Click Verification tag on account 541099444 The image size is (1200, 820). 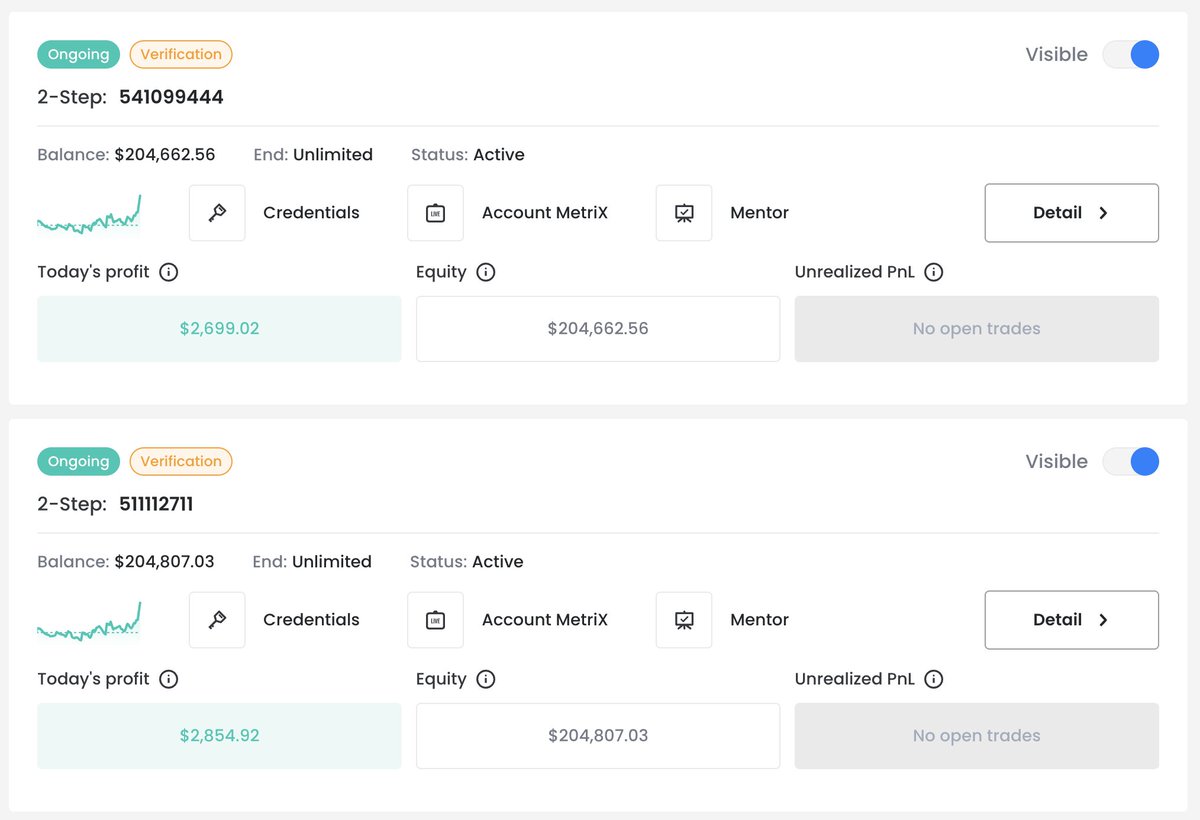[181, 54]
